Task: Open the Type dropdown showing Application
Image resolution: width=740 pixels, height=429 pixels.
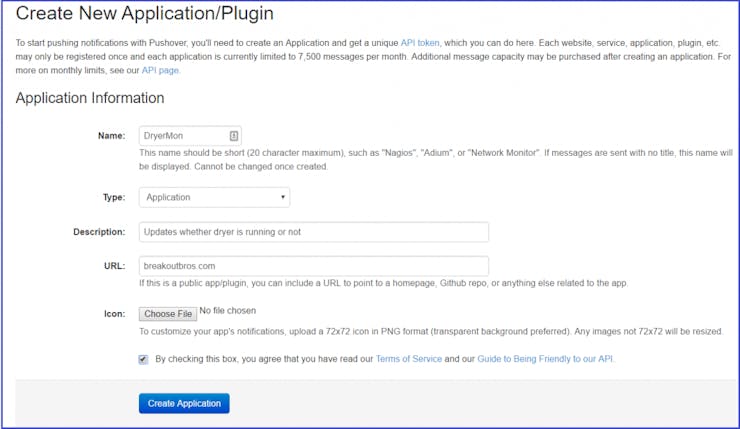Action: (214, 197)
